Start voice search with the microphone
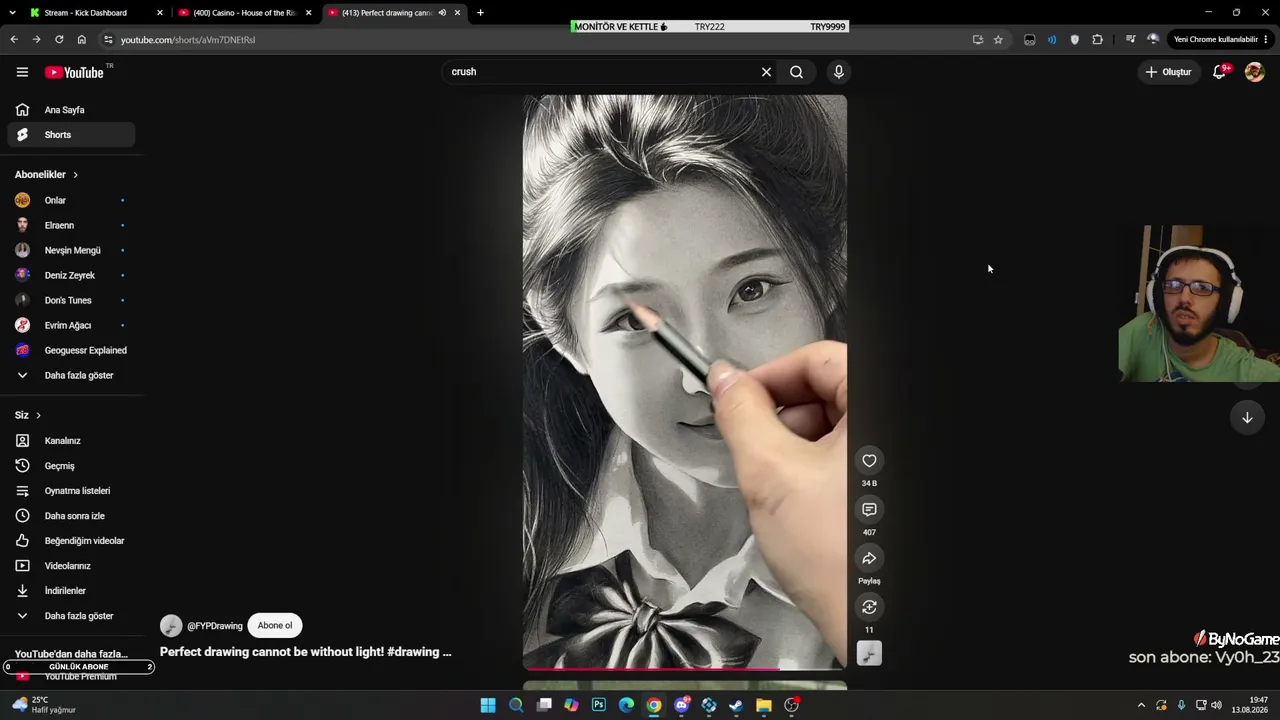Image resolution: width=1280 pixels, height=720 pixels. pos(838,72)
